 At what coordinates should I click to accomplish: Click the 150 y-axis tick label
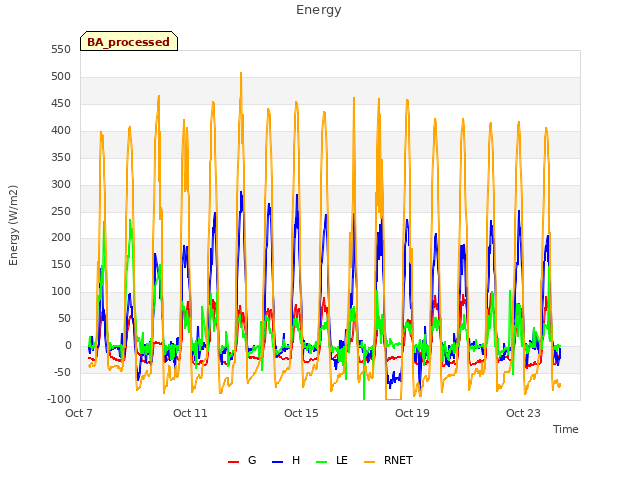pyautogui.click(x=61, y=264)
